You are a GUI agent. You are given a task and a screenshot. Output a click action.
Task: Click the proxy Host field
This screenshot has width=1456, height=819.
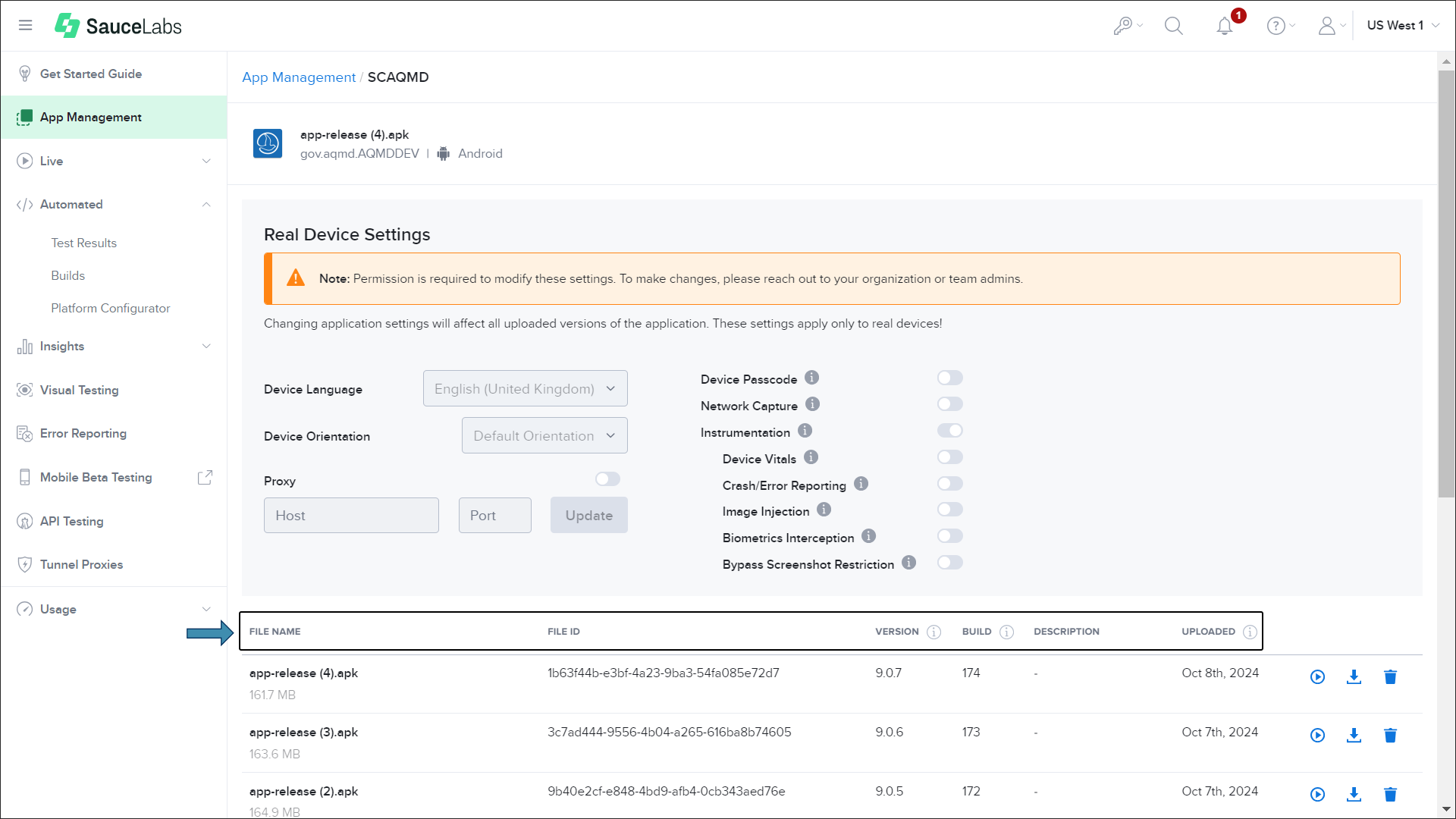point(351,515)
